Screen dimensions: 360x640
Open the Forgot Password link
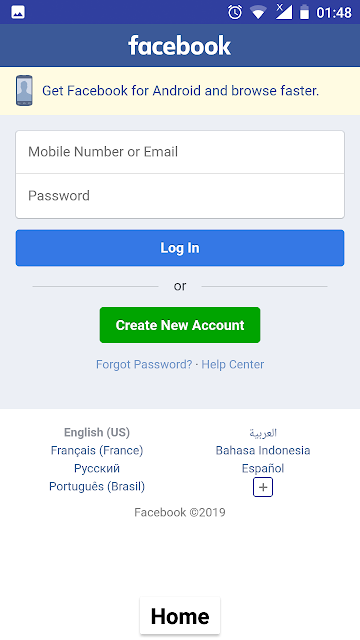coord(144,364)
